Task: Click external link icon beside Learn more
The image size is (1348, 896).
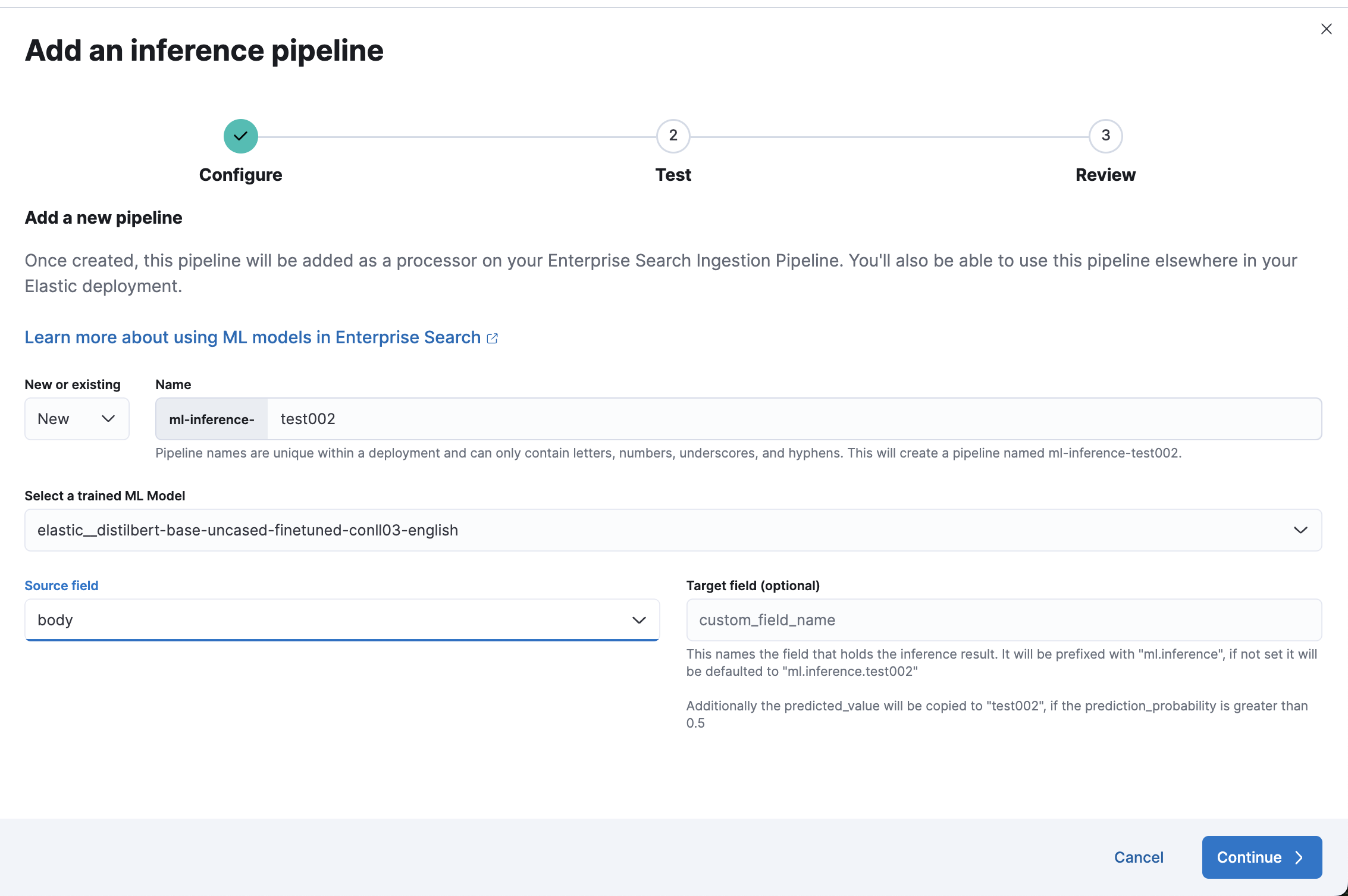Action: [493, 339]
